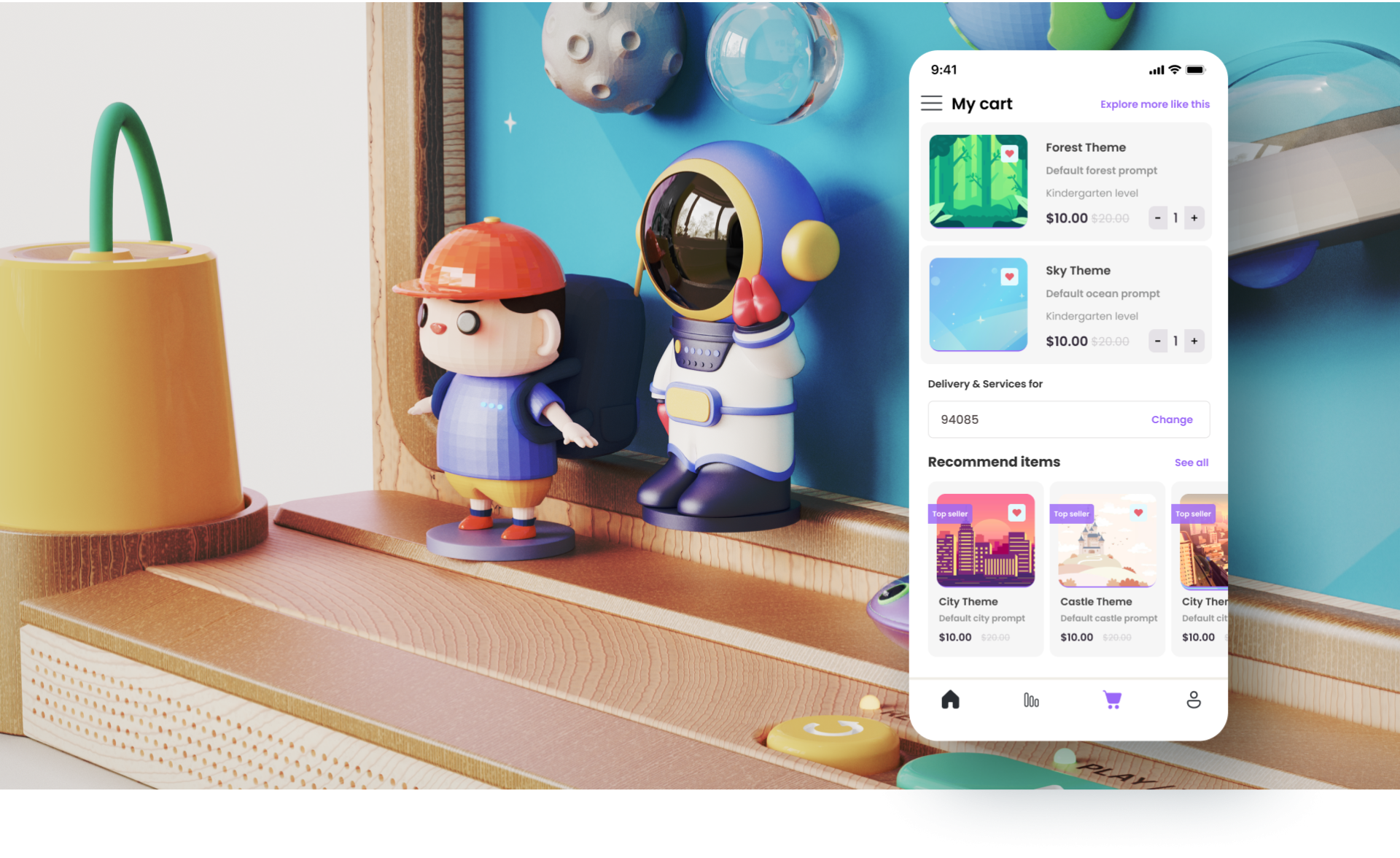
Task: Click the Forest Theme $10.00 price
Action: tap(1066, 218)
